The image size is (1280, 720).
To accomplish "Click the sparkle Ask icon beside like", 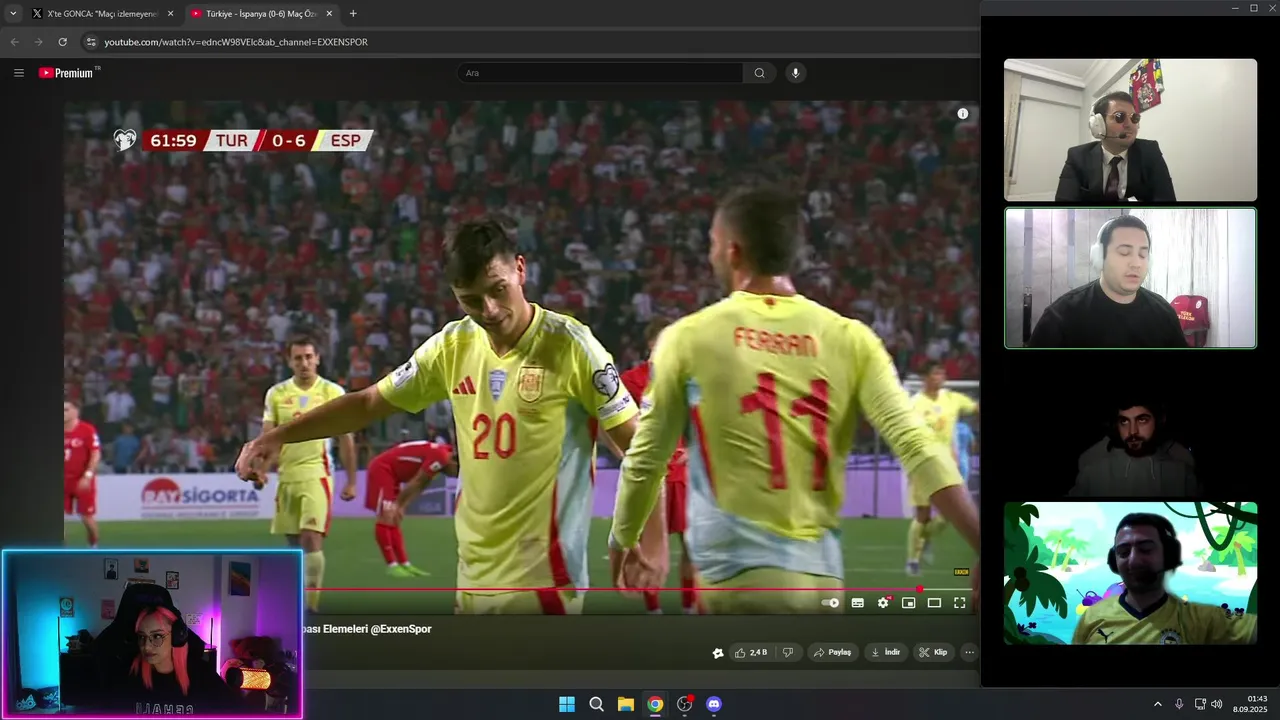I will (x=718, y=653).
